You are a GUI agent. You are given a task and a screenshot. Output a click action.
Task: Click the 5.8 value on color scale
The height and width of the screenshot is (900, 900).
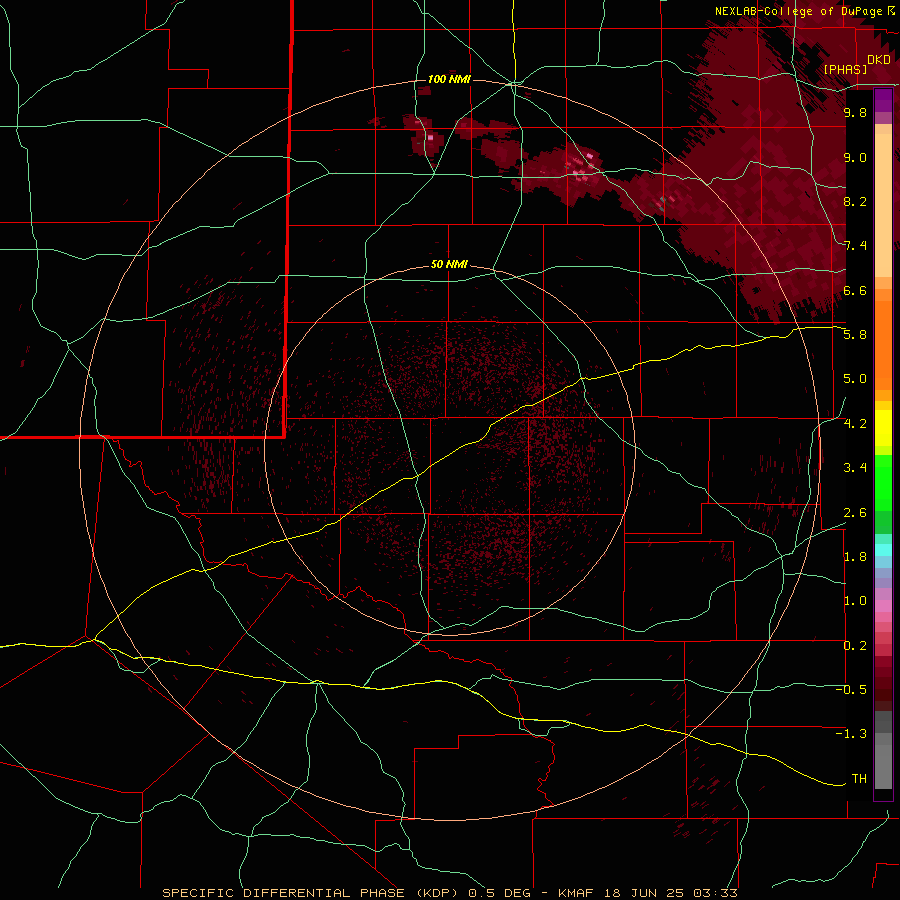click(x=855, y=335)
